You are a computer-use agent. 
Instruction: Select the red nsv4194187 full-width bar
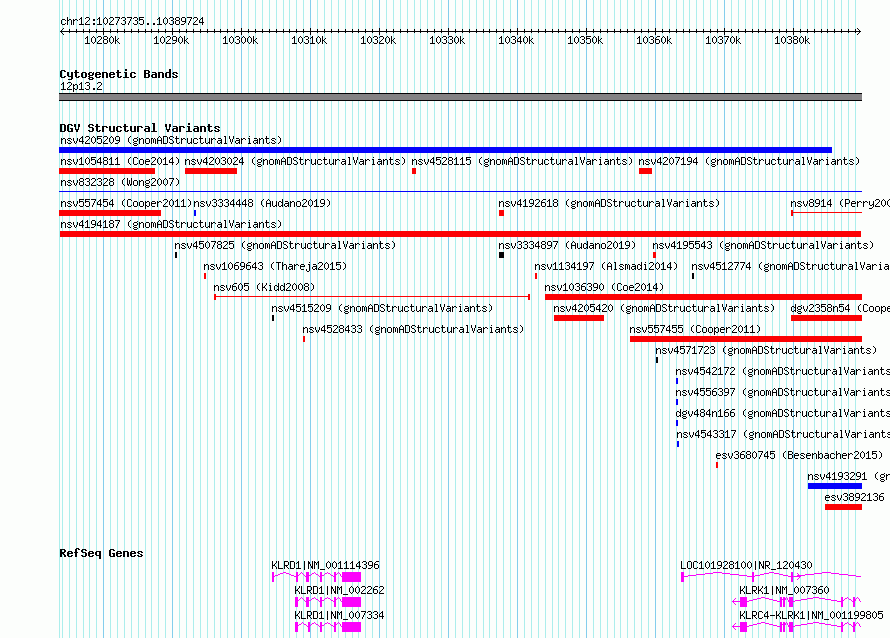click(460, 234)
